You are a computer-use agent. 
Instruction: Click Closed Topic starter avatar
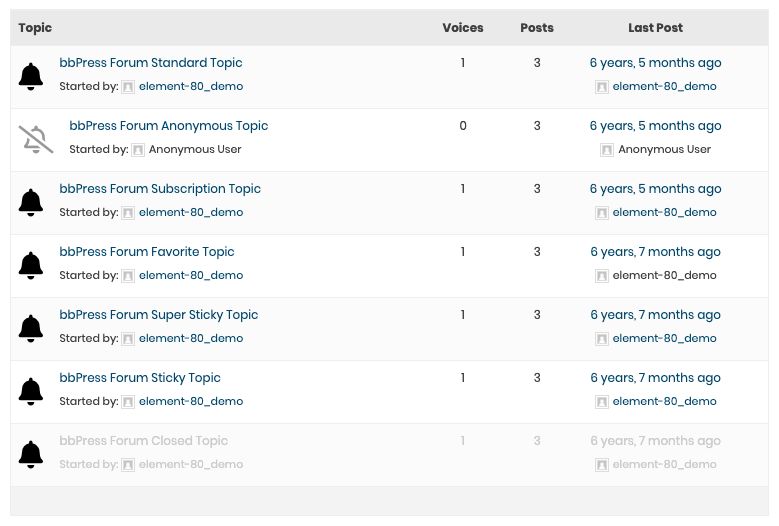click(x=128, y=465)
